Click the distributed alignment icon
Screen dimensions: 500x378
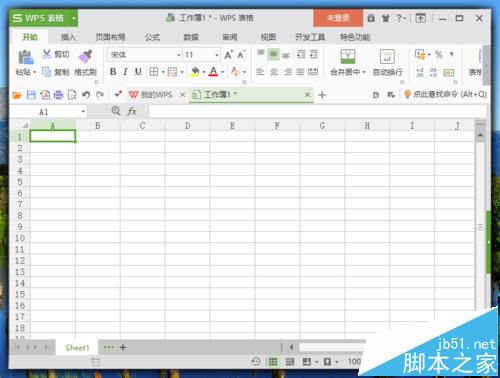(x=313, y=72)
